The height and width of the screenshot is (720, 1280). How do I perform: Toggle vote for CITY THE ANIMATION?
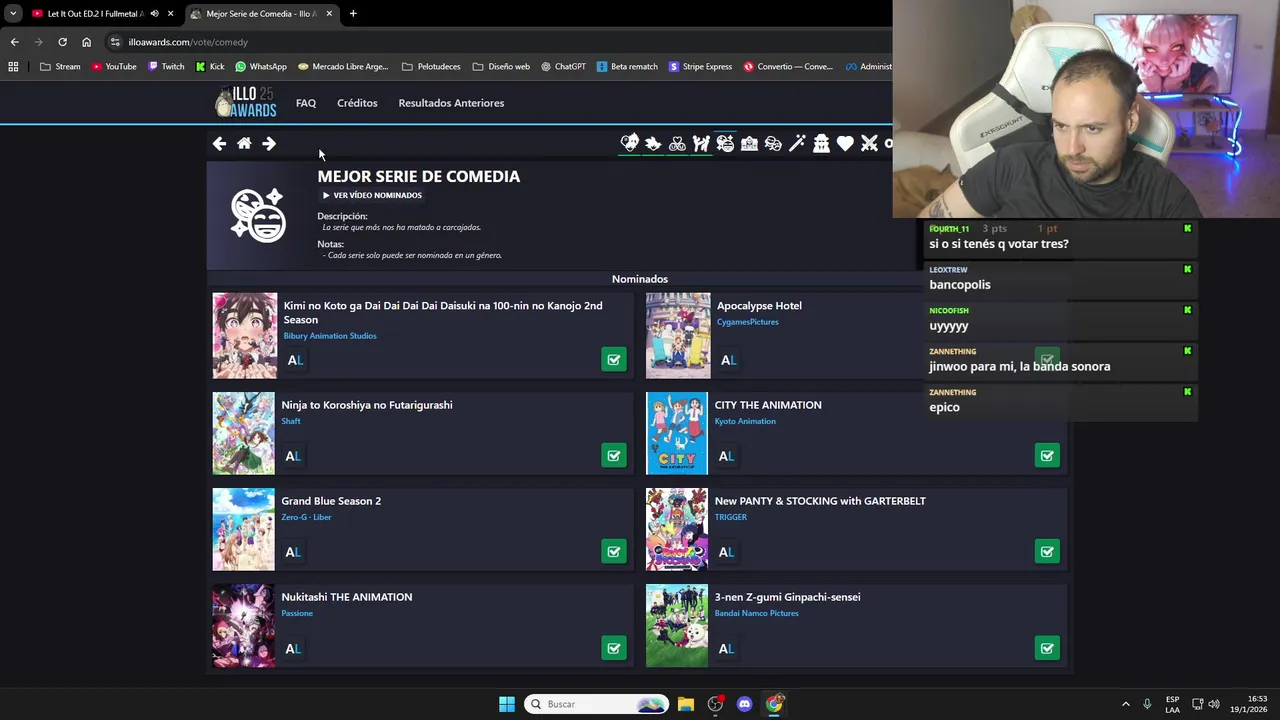(x=1047, y=456)
